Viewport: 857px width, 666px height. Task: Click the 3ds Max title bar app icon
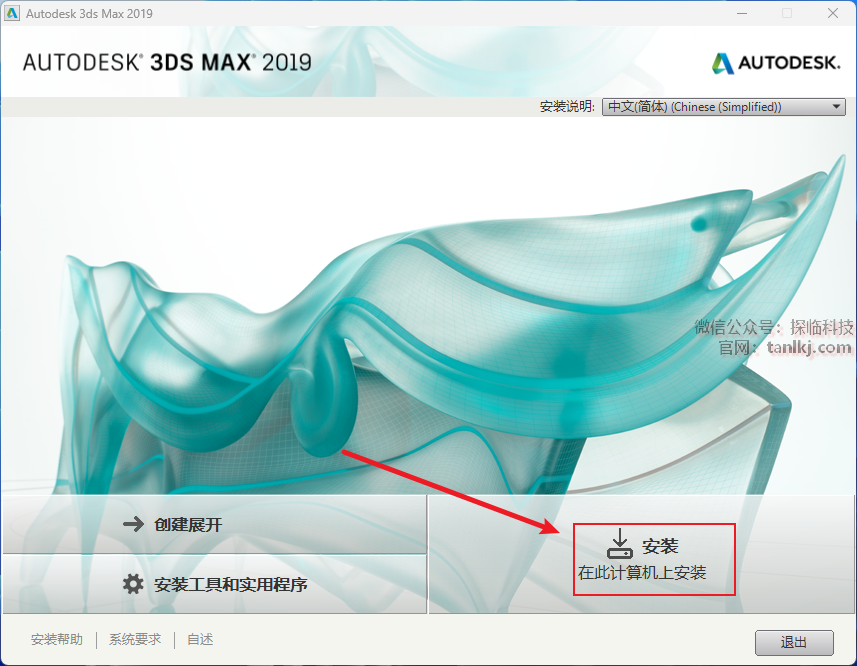click(x=11, y=13)
